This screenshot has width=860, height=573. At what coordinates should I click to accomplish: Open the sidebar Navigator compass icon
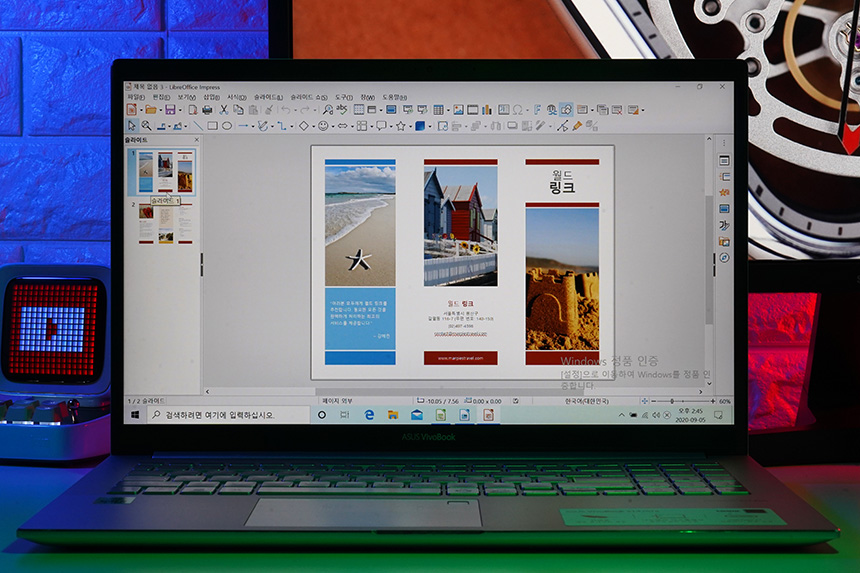point(724,257)
